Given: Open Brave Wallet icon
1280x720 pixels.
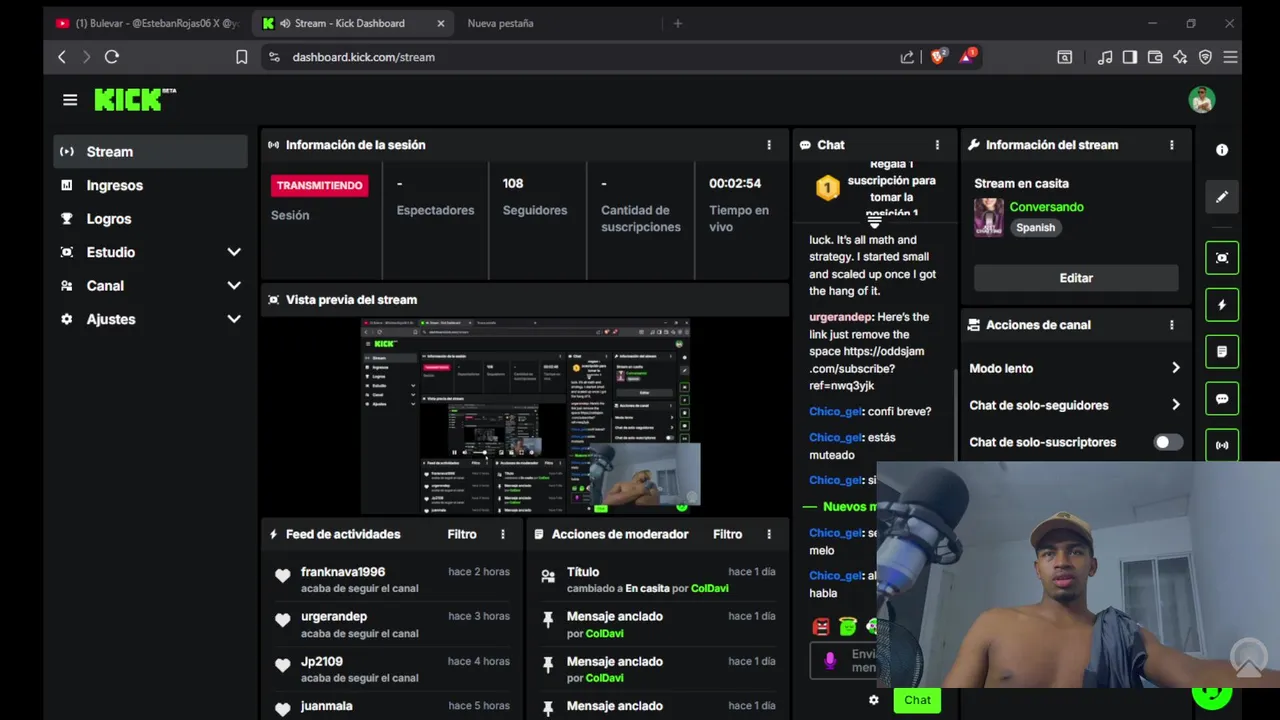Looking at the screenshot, I should 1155,57.
